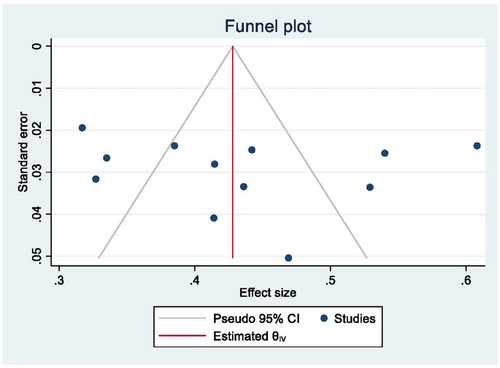The width and height of the screenshot is (500, 368).
Task: Click the .4 tick label on x-axis
Action: coord(195,280)
